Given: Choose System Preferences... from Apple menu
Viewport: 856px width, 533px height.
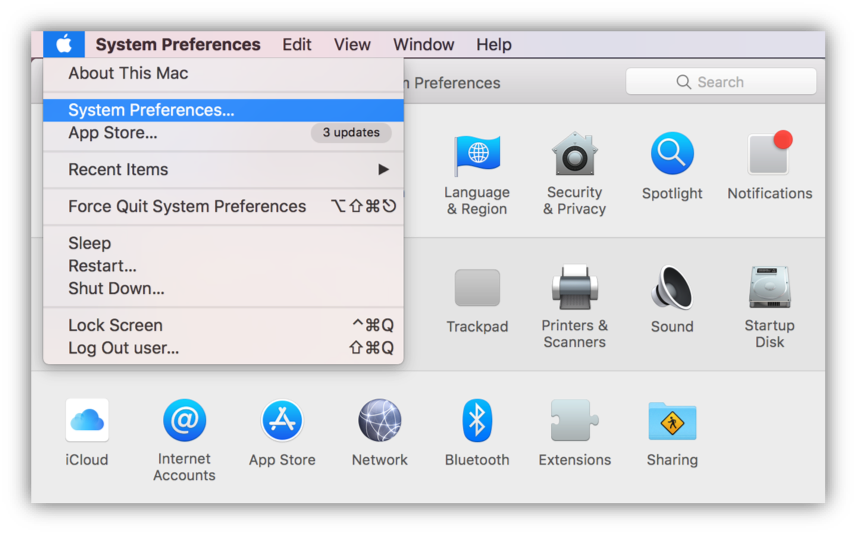Looking at the screenshot, I should pos(223,110).
